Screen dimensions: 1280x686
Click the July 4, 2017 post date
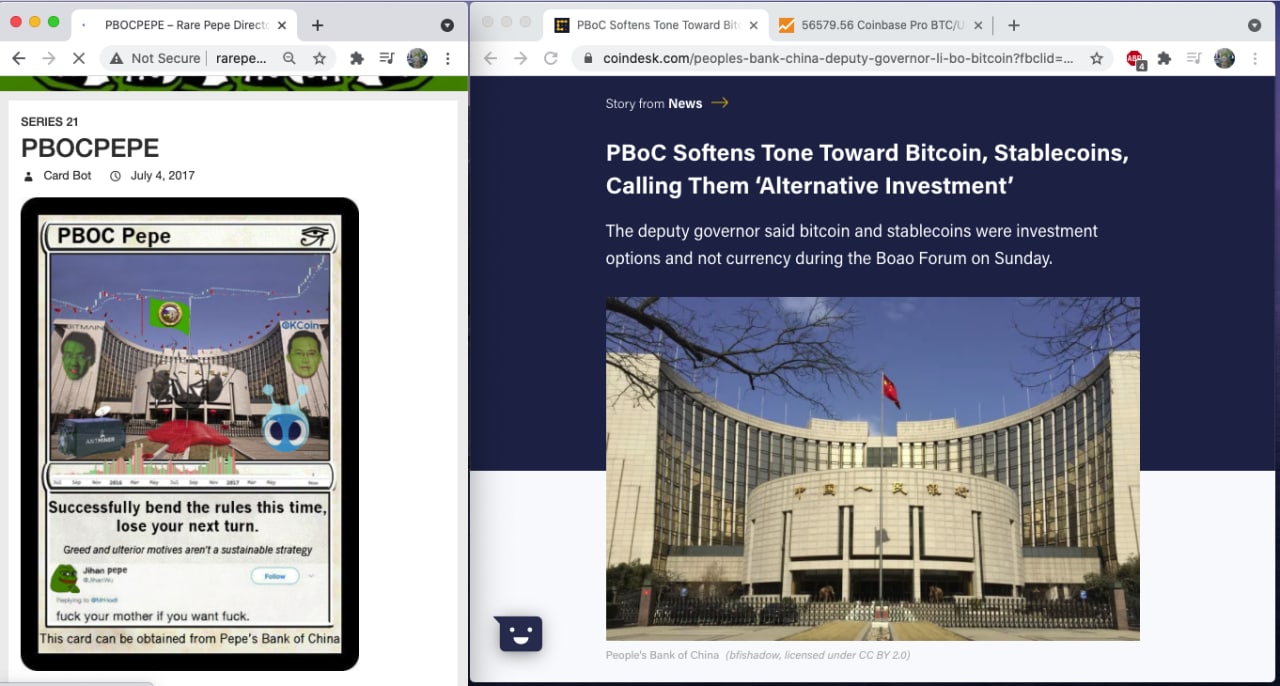[x=162, y=175]
